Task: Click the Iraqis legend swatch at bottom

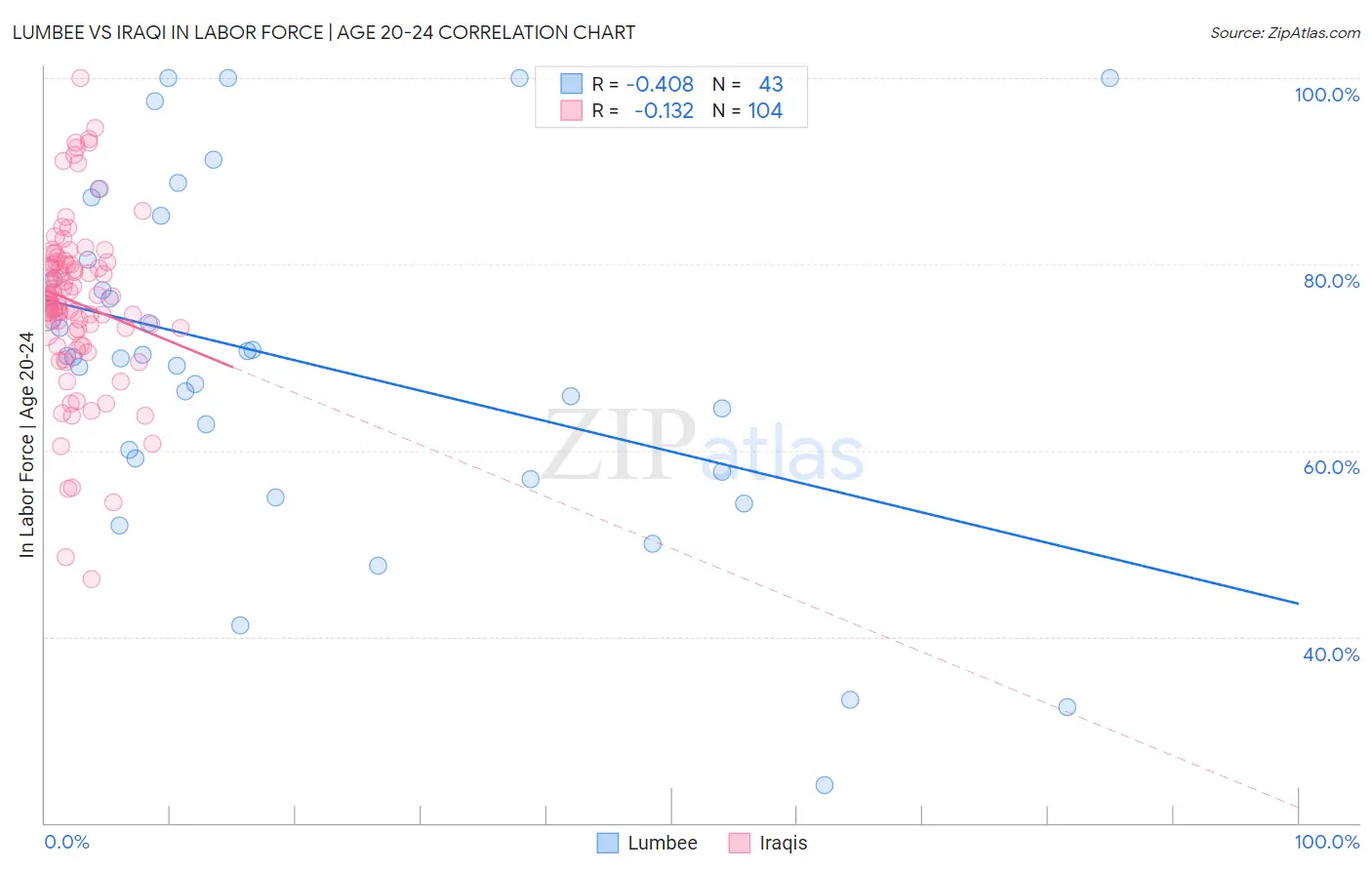Action: (740, 843)
